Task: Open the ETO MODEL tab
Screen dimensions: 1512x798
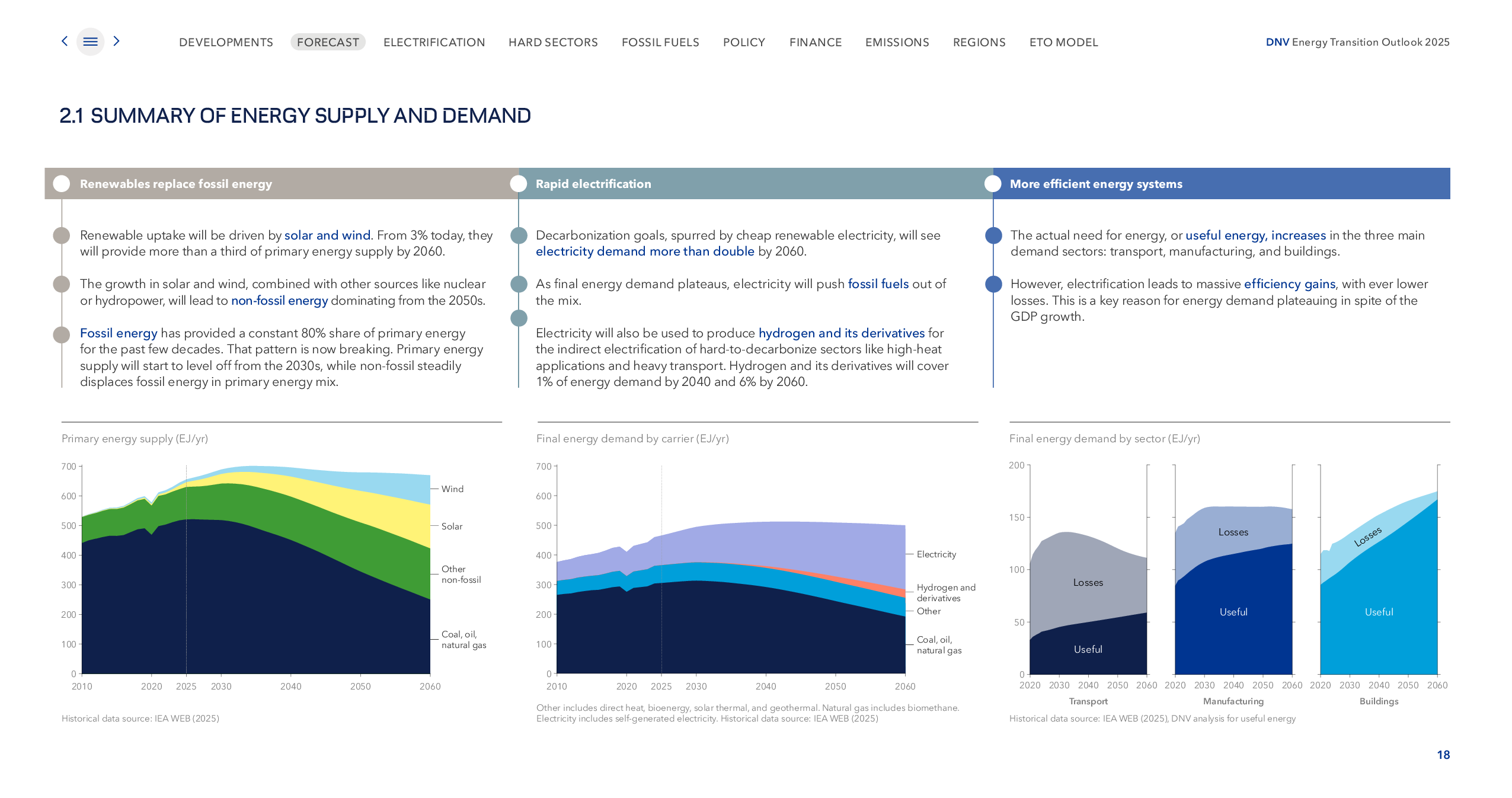Action: pos(1063,42)
